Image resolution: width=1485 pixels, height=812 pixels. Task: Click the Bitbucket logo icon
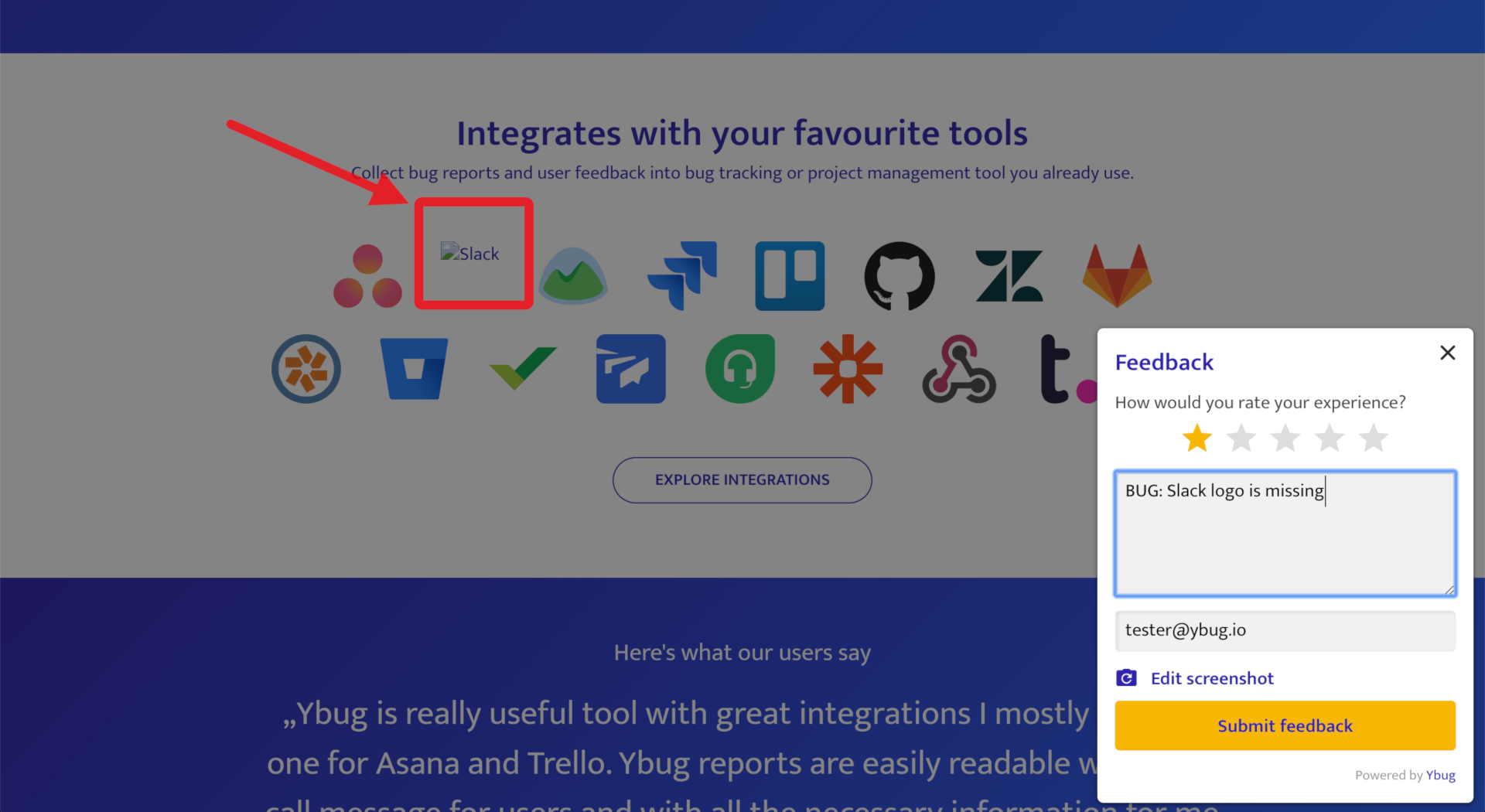[x=415, y=369]
